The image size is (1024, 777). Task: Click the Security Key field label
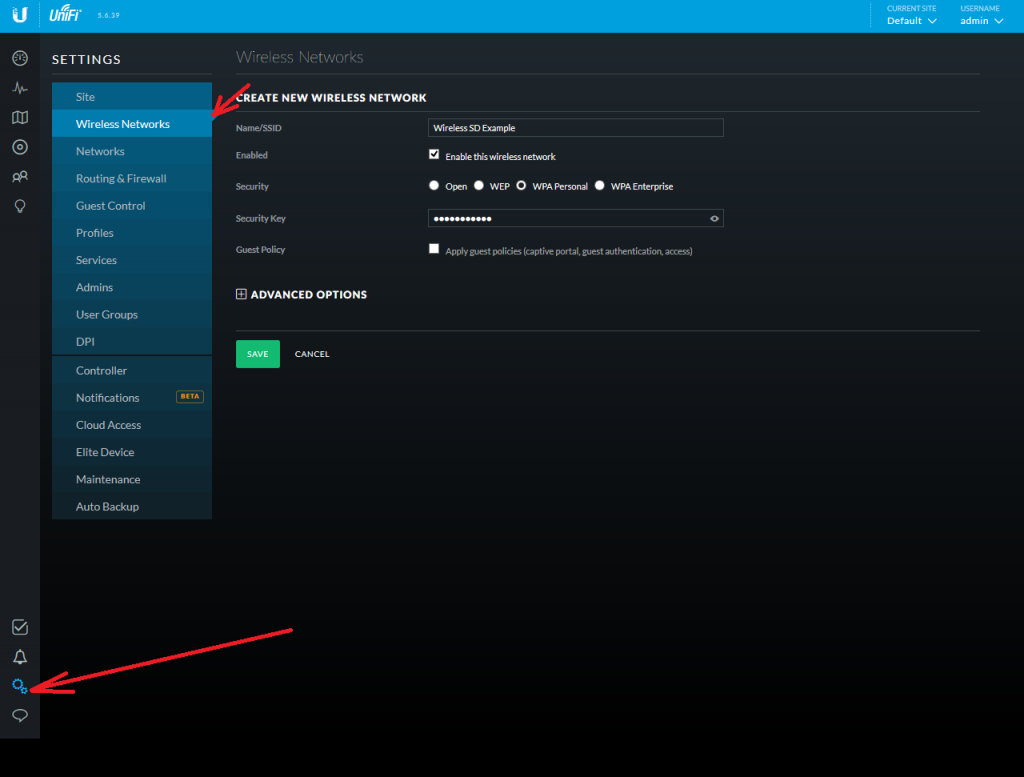261,219
